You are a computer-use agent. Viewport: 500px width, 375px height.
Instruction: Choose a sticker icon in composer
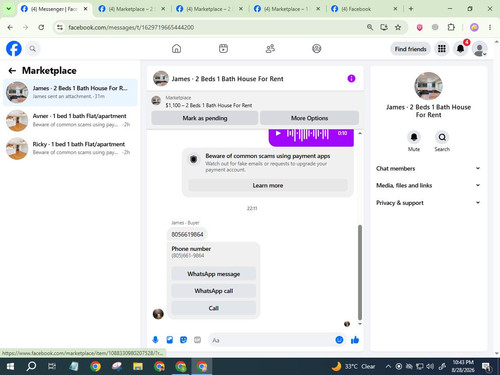click(183, 340)
